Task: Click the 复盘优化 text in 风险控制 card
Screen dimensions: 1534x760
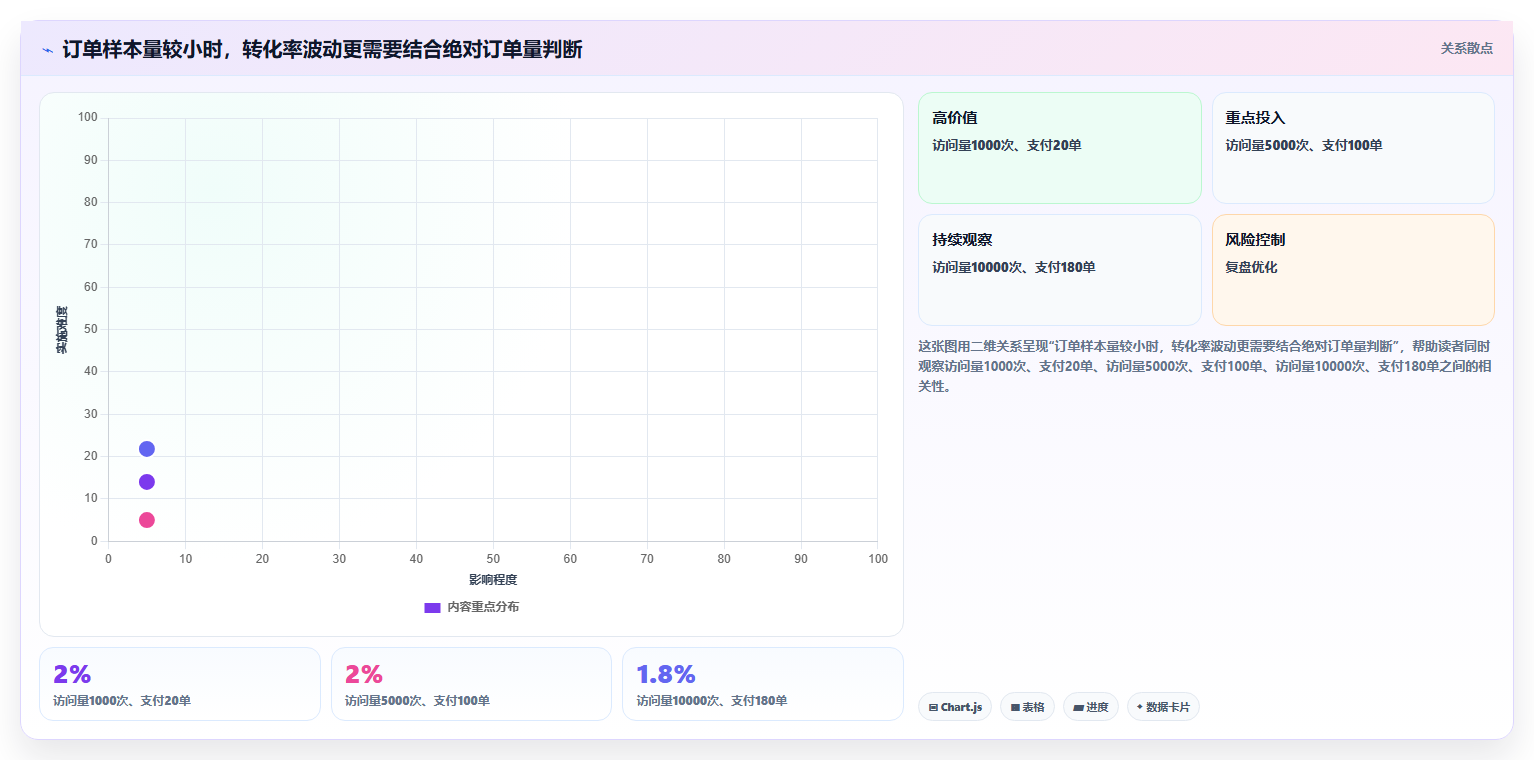Action: point(1251,267)
